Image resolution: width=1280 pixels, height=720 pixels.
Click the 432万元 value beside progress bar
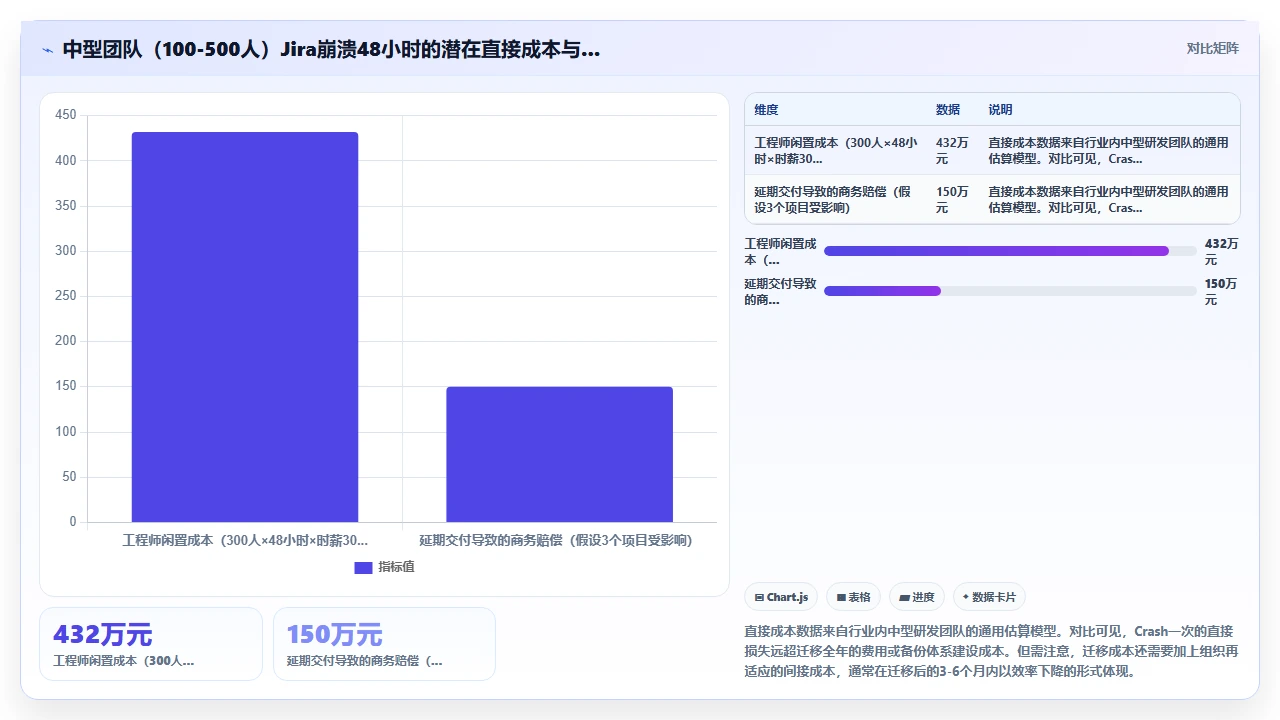pos(1221,251)
